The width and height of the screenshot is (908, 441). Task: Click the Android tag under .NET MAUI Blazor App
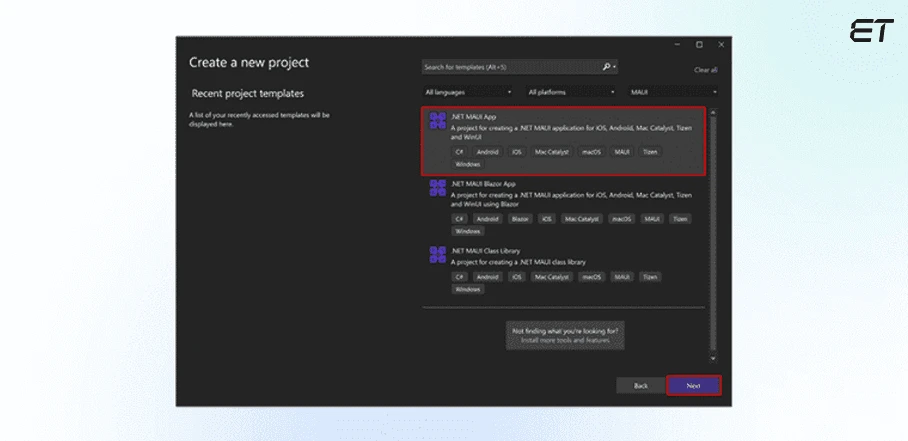[x=487, y=219]
